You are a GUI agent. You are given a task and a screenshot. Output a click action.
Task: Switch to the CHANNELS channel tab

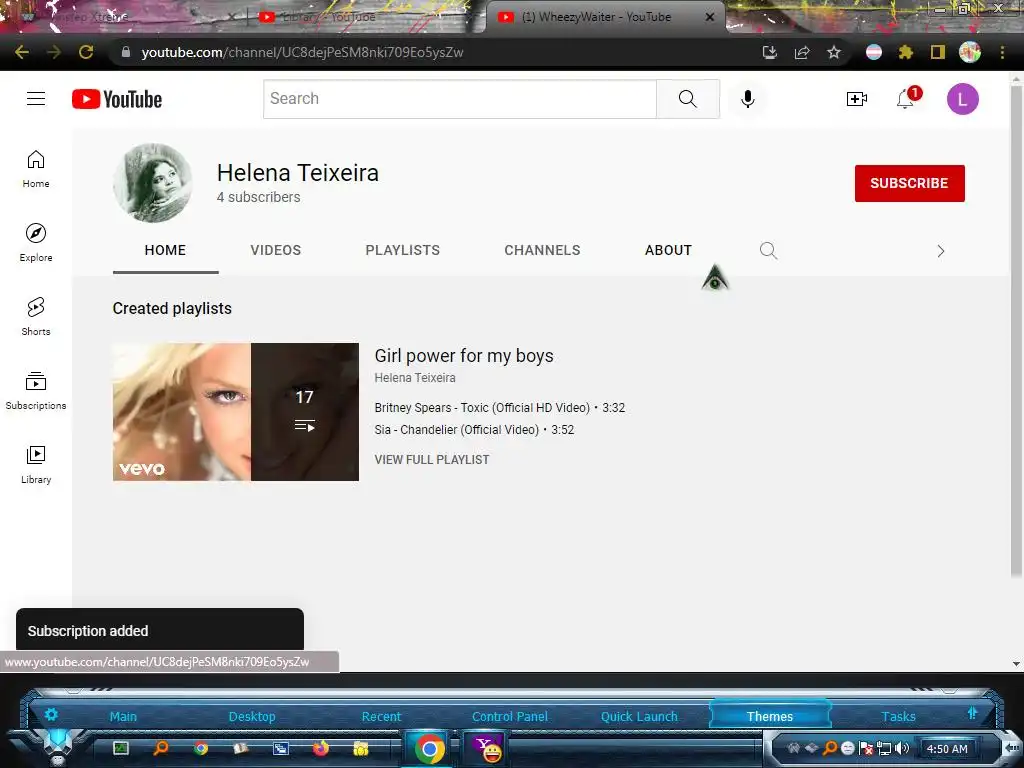(x=542, y=250)
